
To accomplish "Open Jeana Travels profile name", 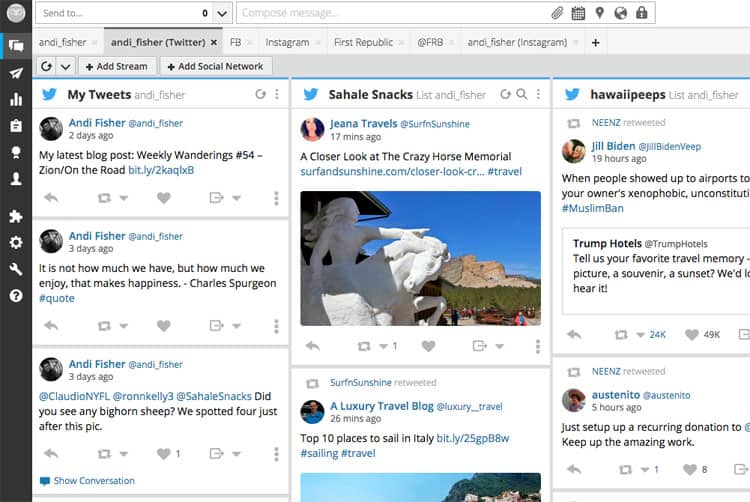I will [x=364, y=123].
